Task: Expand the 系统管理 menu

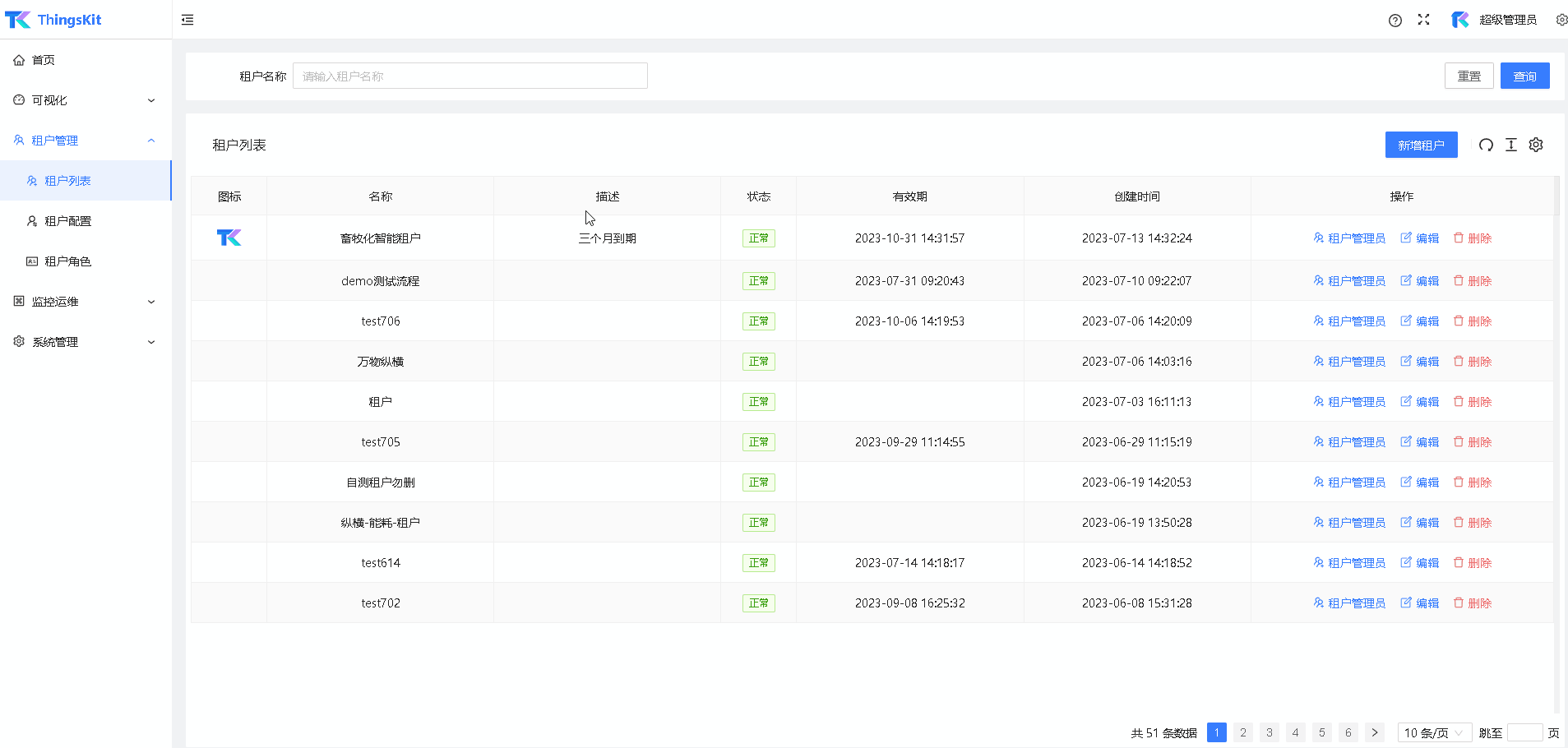Action: pos(86,342)
